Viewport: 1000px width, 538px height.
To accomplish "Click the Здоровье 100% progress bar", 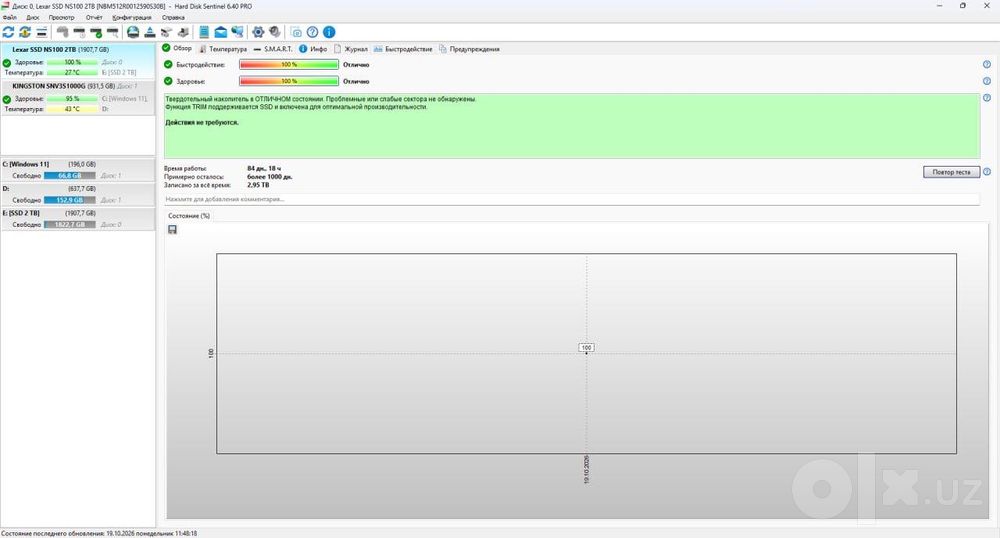I will [288, 81].
